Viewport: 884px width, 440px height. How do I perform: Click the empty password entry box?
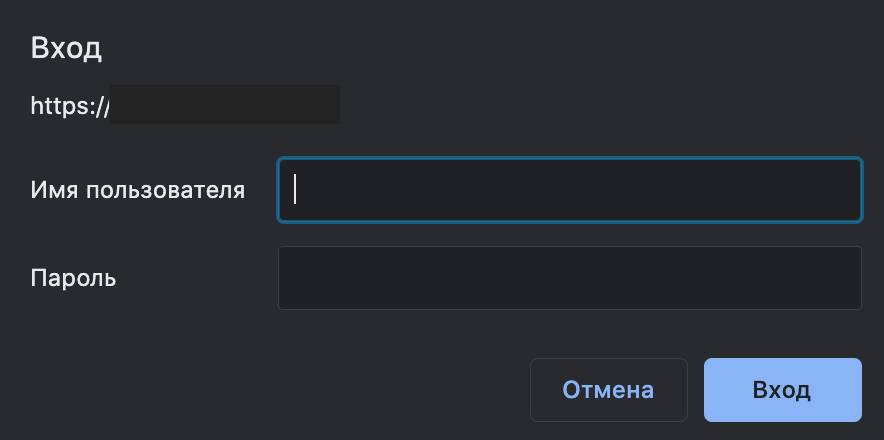coord(569,278)
